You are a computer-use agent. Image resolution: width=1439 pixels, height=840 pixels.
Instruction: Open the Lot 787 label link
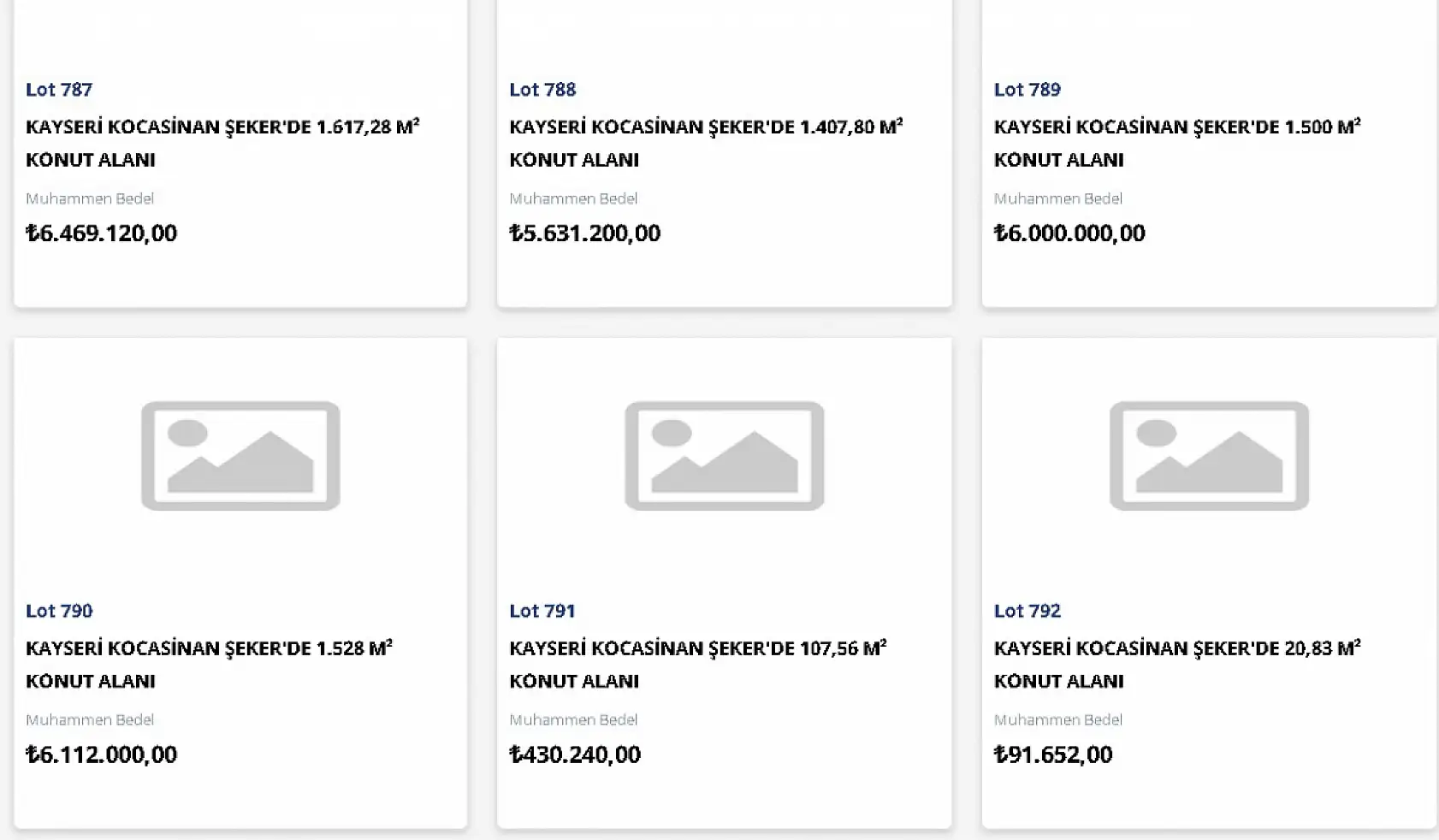click(x=59, y=90)
